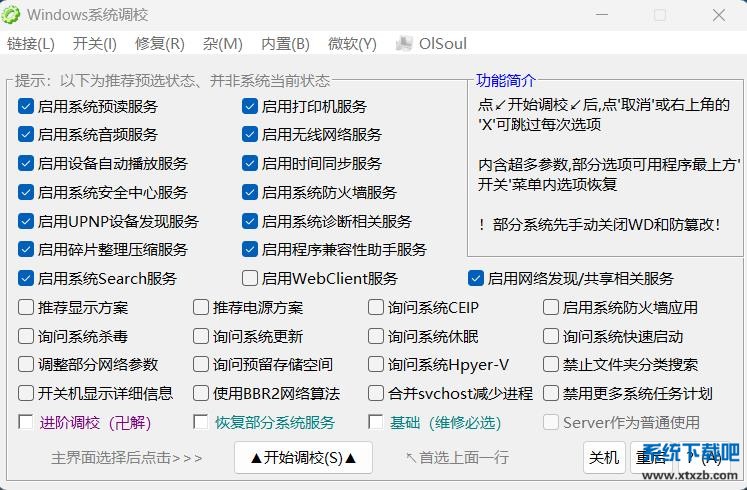Uncheck 启用系统安全中心服务 checkbox
Screen dimensions: 747x490
26,192
